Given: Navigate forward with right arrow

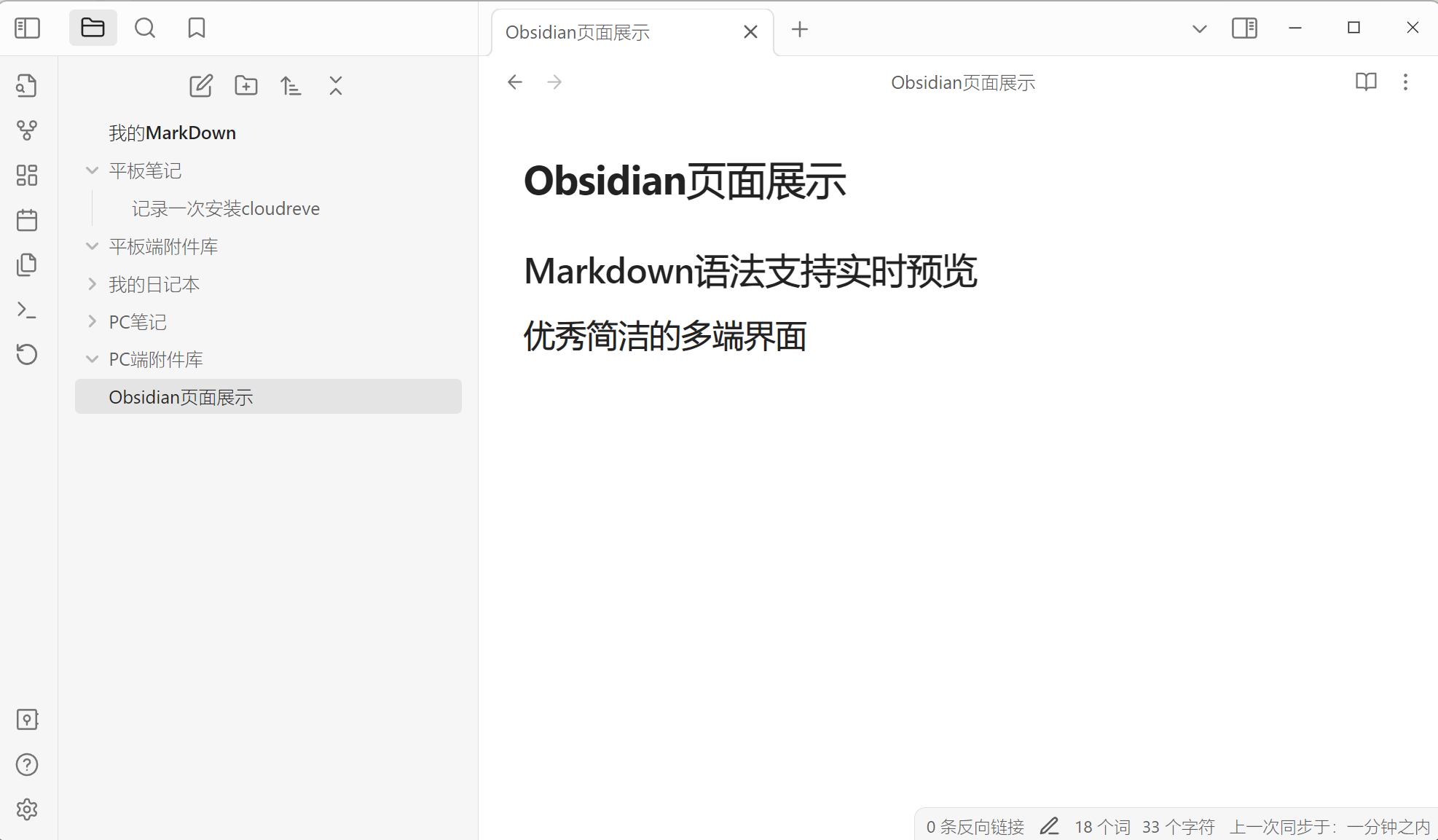Looking at the screenshot, I should point(554,82).
